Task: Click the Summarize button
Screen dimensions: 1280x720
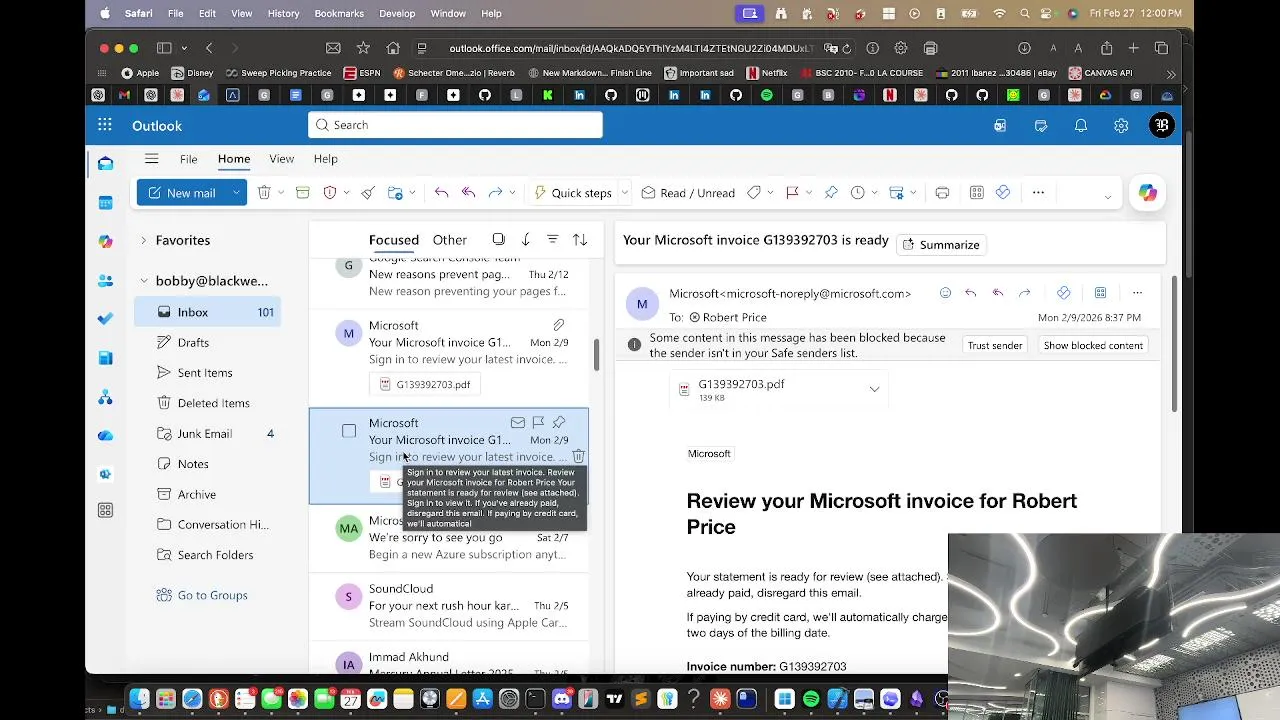Action: pyautogui.click(x=940, y=245)
